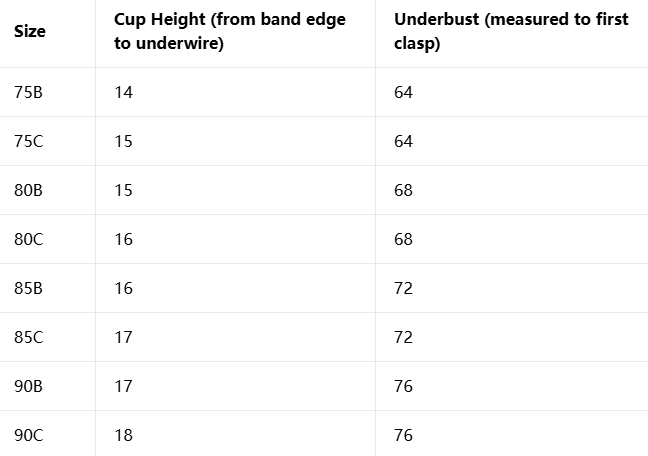Select the 85B size cell
Screen dimensions: 648x456
coord(28,289)
